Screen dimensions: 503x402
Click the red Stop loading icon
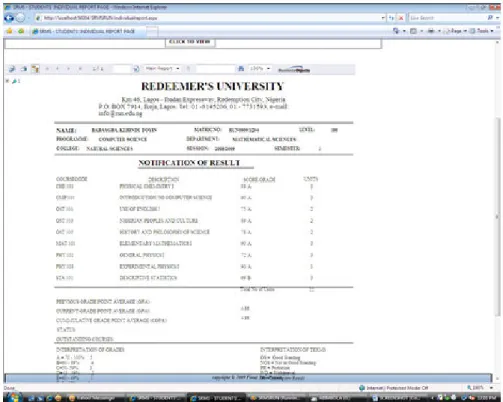[x=401, y=18]
